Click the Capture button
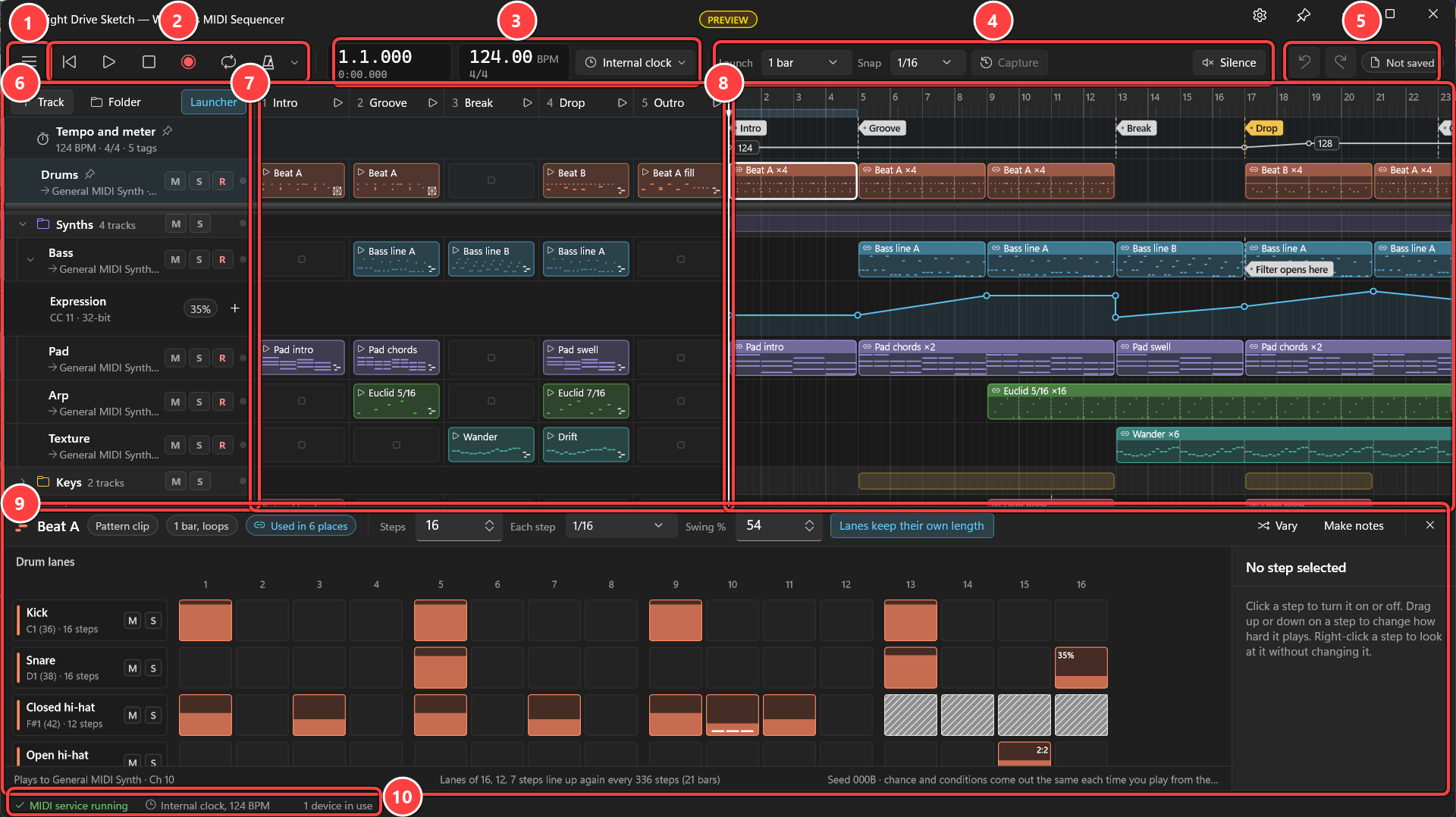This screenshot has height=817, width=1456. pos(1009,63)
